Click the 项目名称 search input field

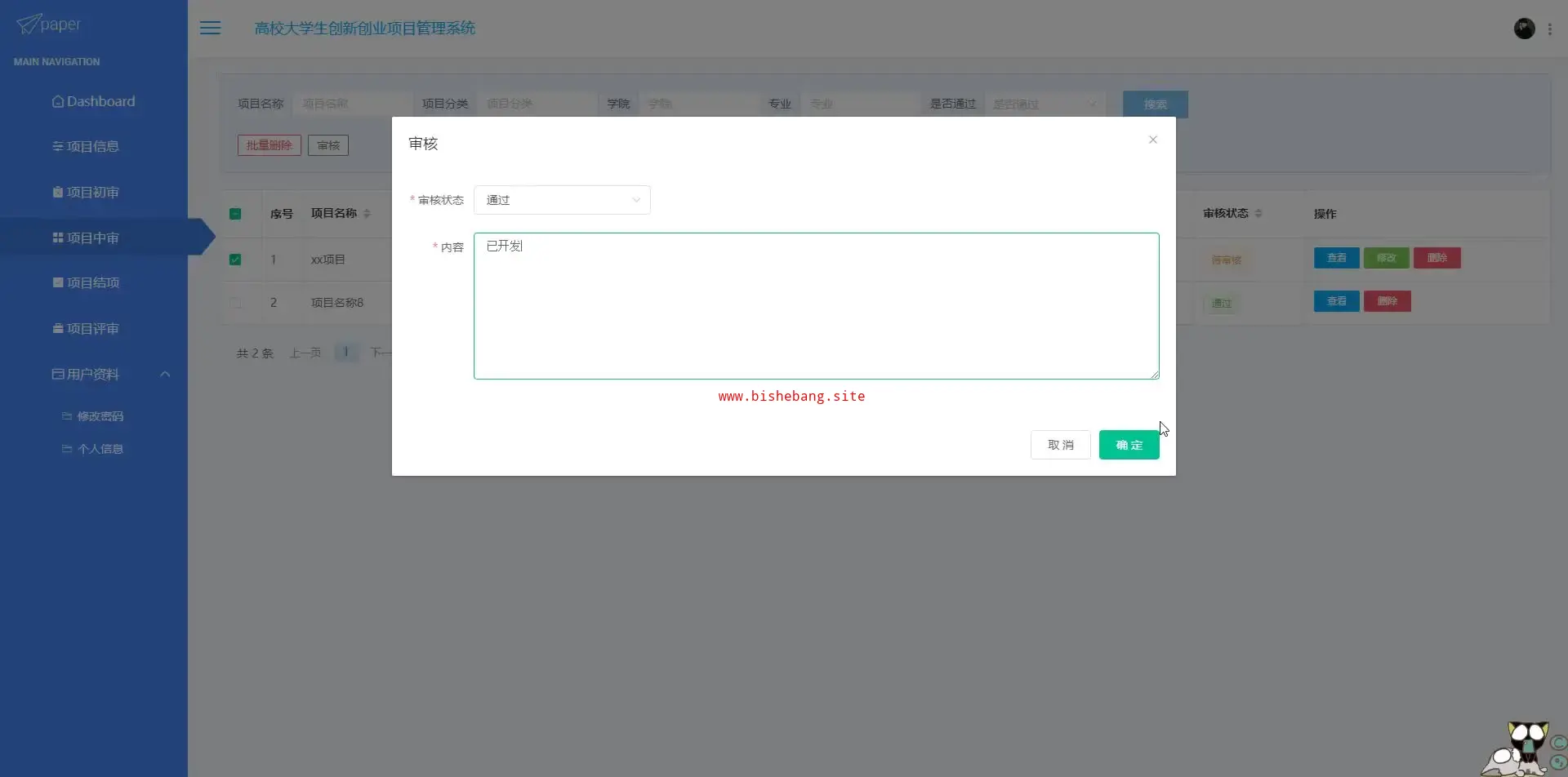click(x=352, y=104)
